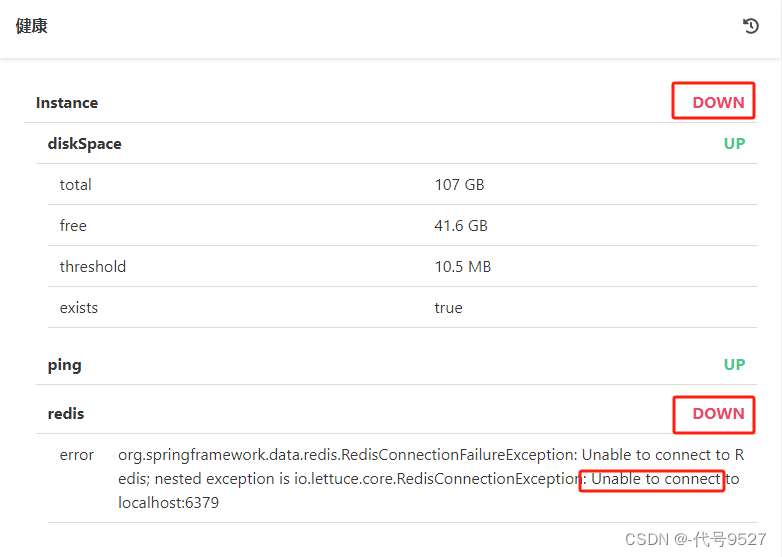Select the free row label
The width and height of the screenshot is (782, 557).
[x=73, y=226]
